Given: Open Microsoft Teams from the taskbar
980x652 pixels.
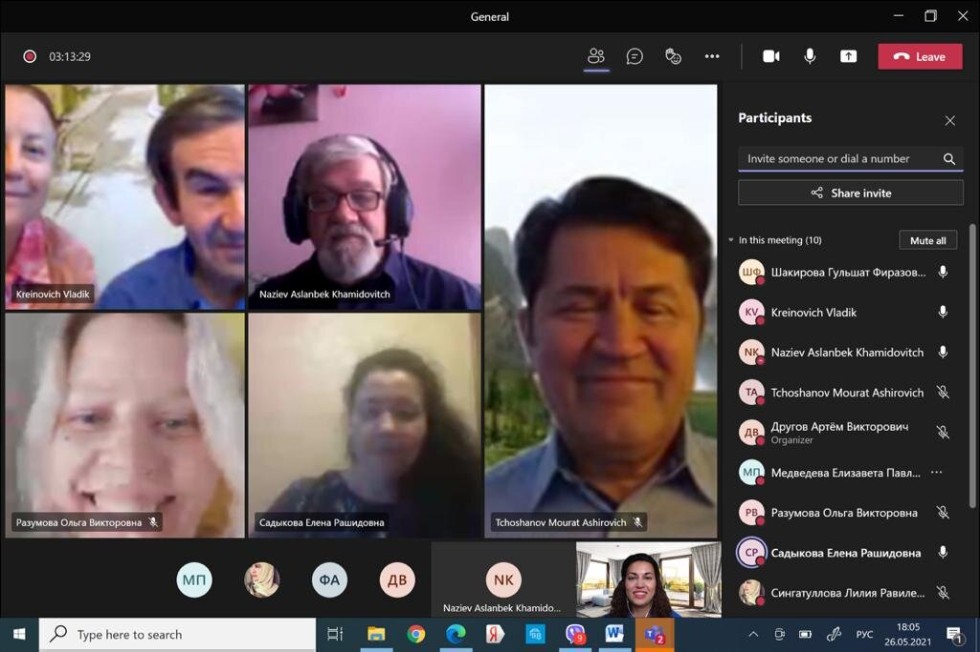Looking at the screenshot, I should [654, 634].
